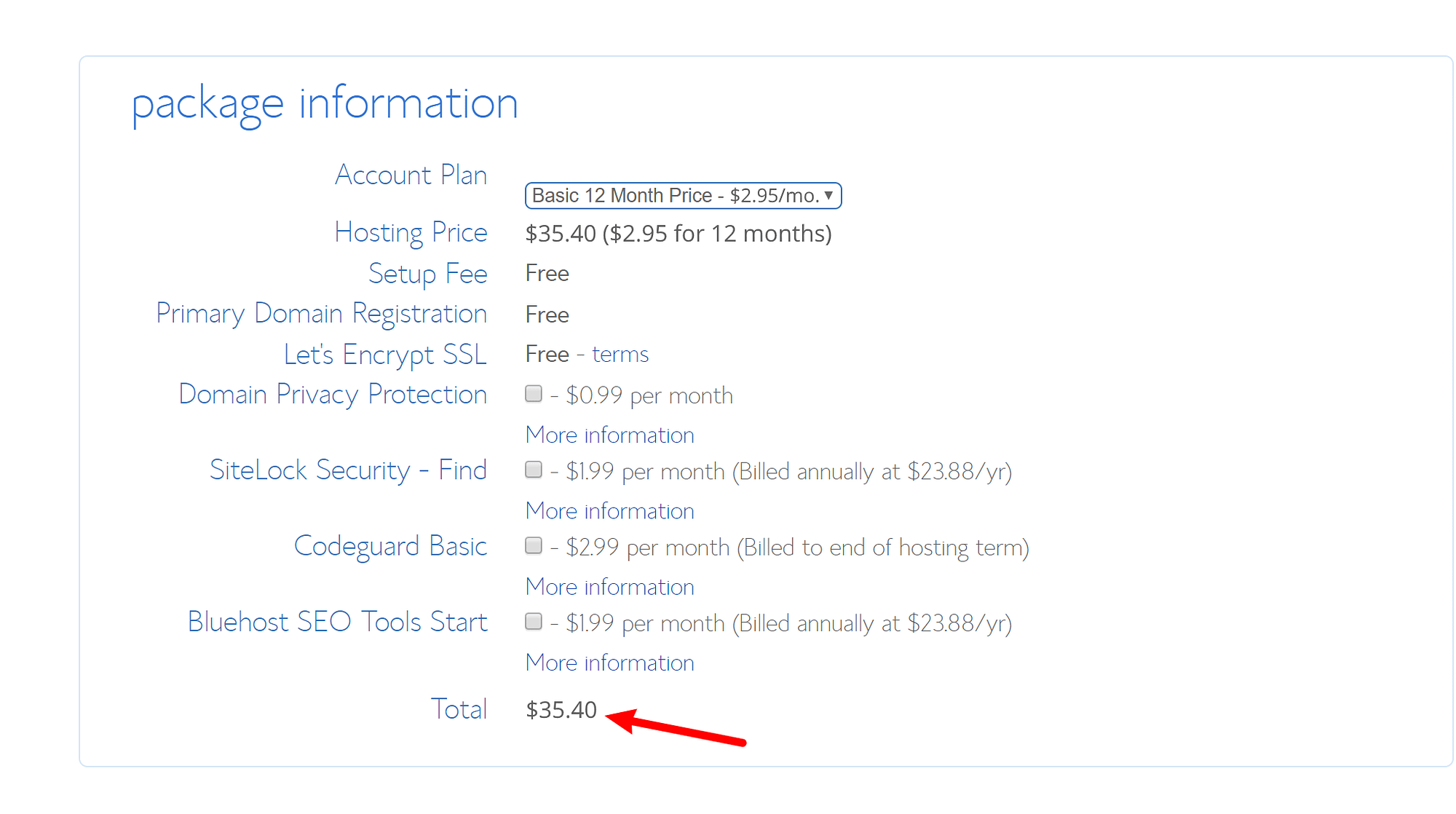Click the Bluehost SEO Tools Start label
Screen dimensions: 1456x814
click(337, 622)
